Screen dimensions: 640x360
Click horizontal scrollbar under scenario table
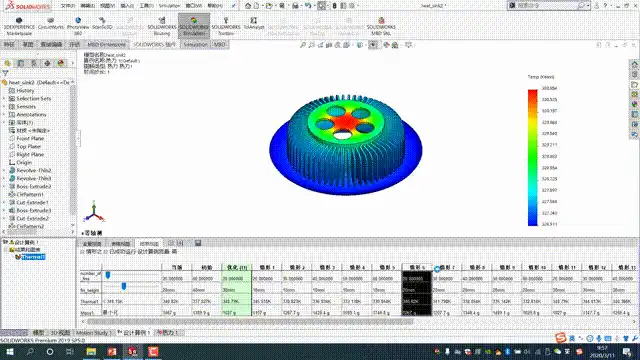pos(249,322)
